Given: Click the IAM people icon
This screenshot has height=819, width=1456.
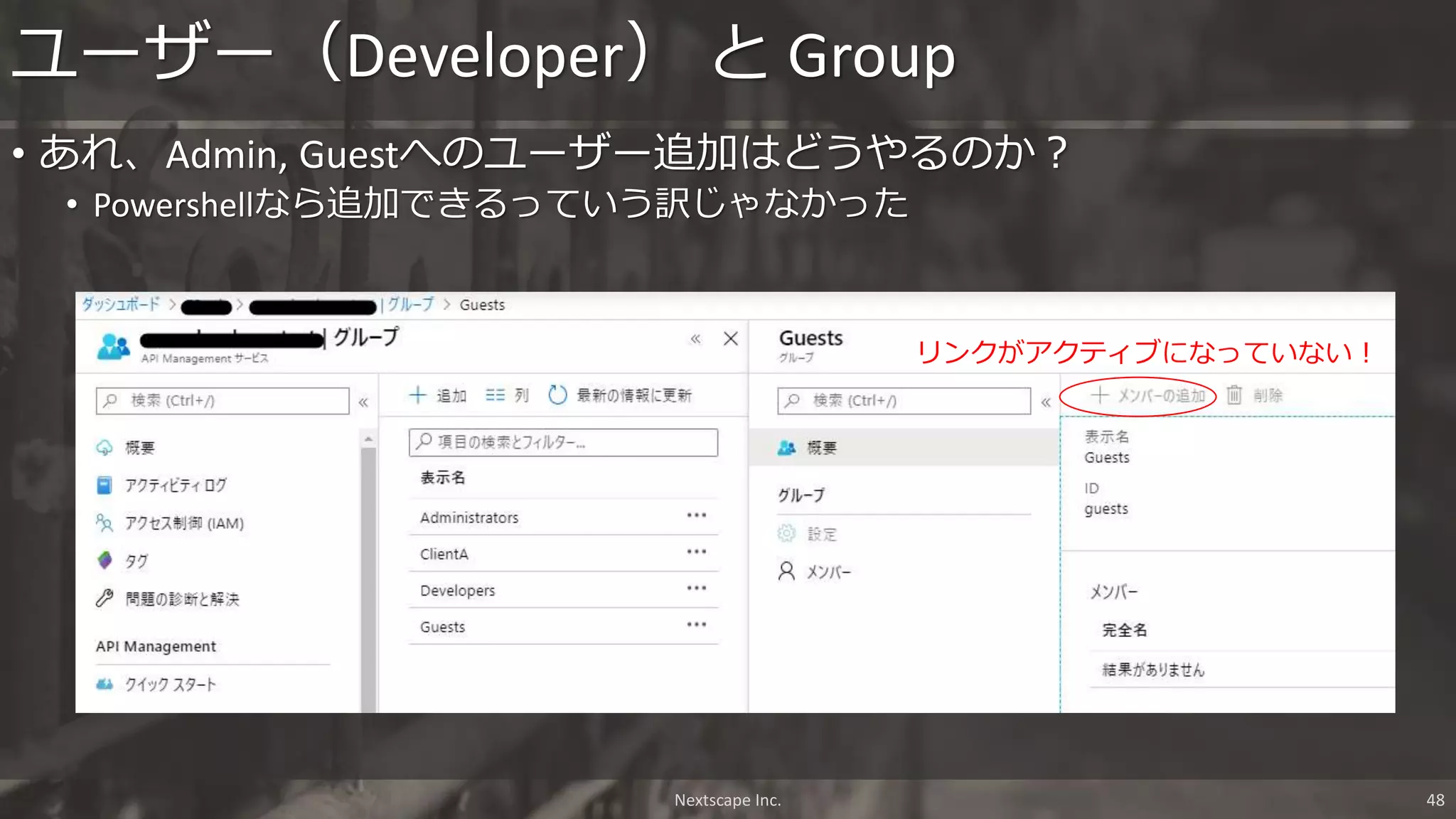Looking at the screenshot, I should click(x=105, y=523).
